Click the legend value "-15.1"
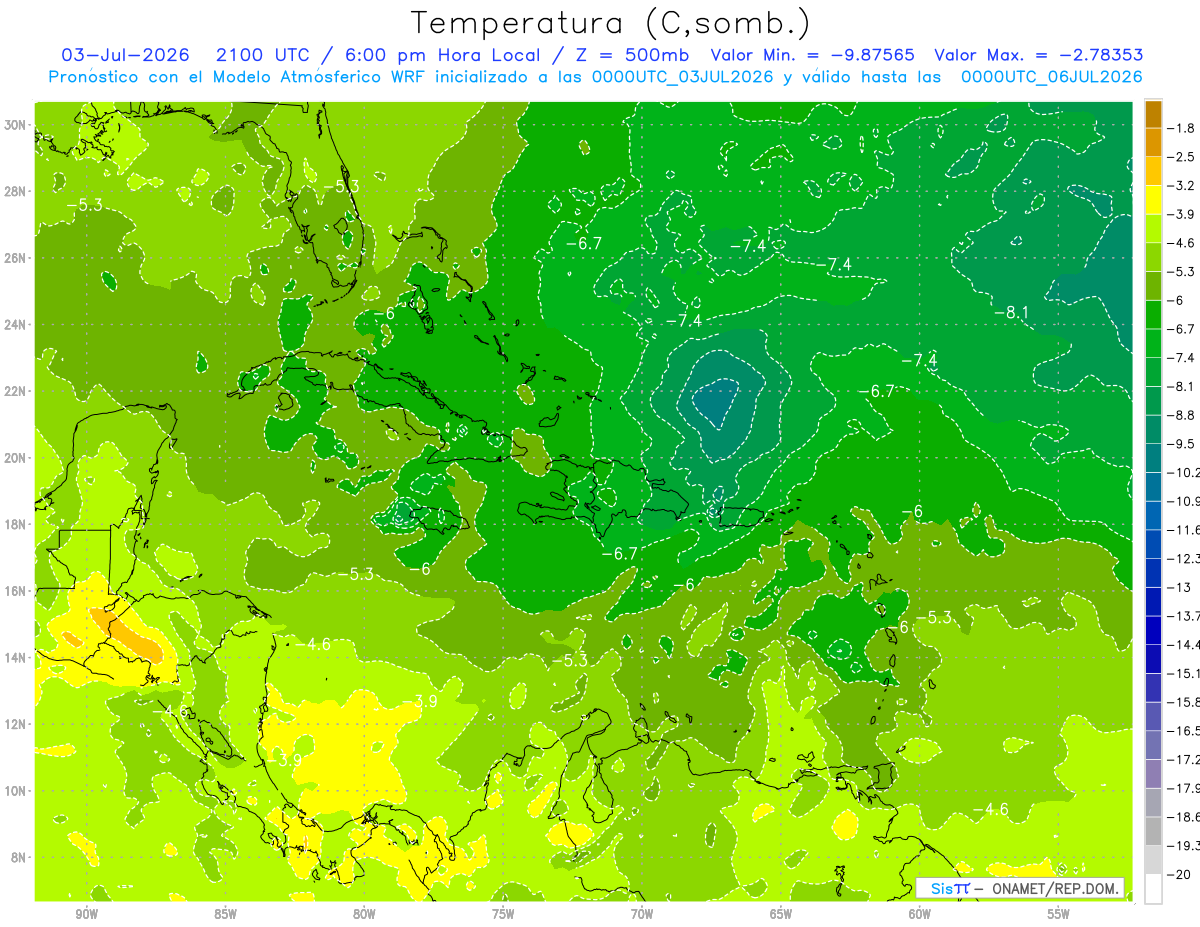 pos(1184,672)
